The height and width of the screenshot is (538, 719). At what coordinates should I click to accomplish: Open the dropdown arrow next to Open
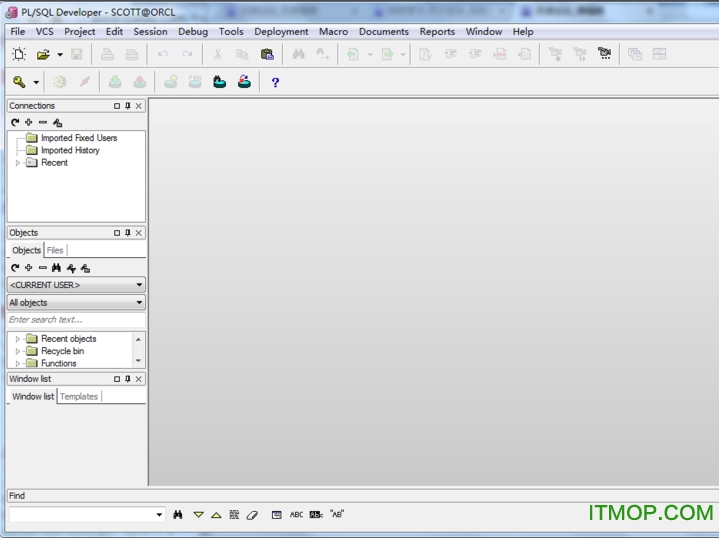(60, 55)
